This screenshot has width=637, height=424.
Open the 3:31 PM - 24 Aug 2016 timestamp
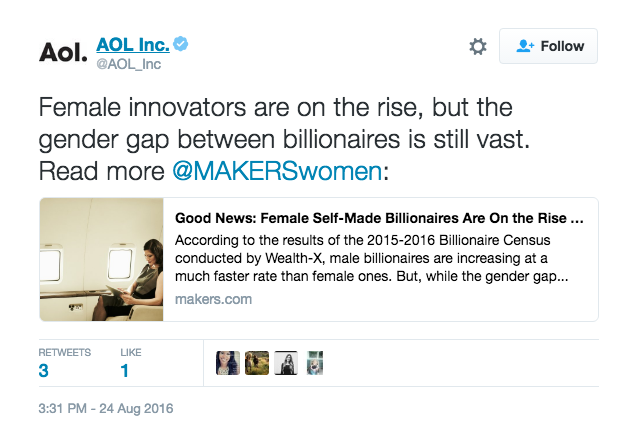[107, 408]
